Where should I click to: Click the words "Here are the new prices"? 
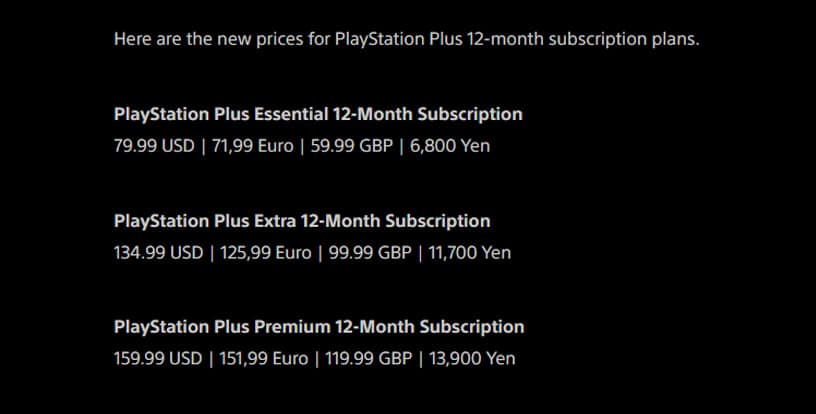(205, 41)
